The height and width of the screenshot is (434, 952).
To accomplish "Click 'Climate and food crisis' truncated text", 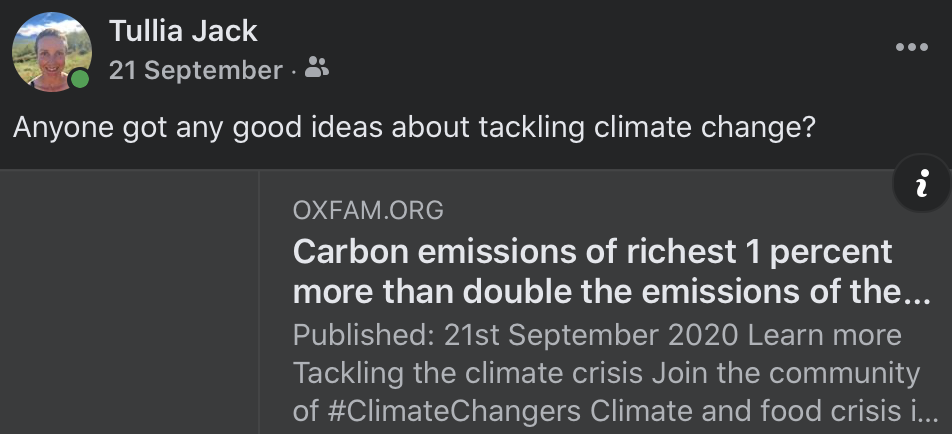I will tap(745, 411).
